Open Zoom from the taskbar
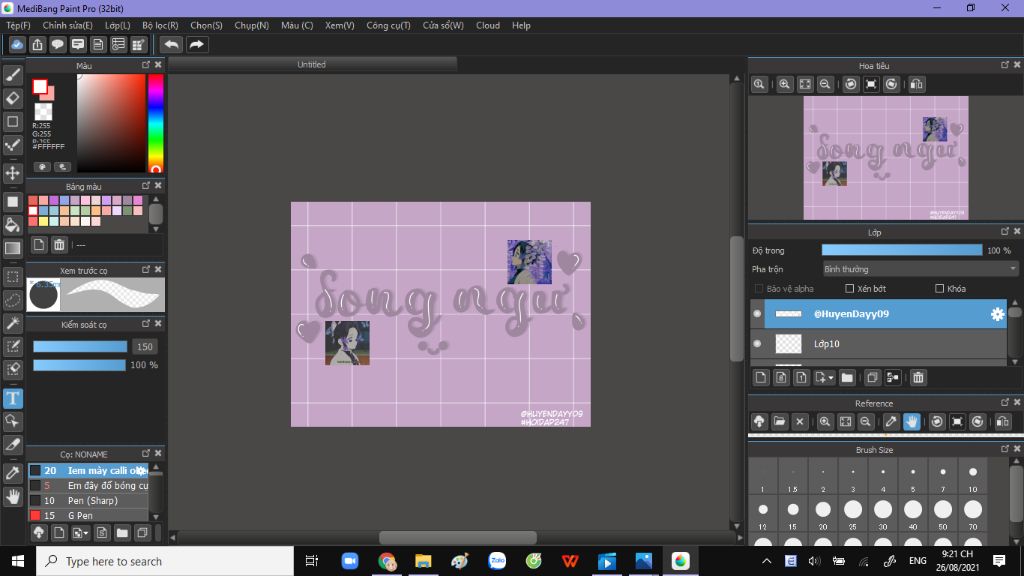This screenshot has width=1024, height=576. click(x=350, y=561)
